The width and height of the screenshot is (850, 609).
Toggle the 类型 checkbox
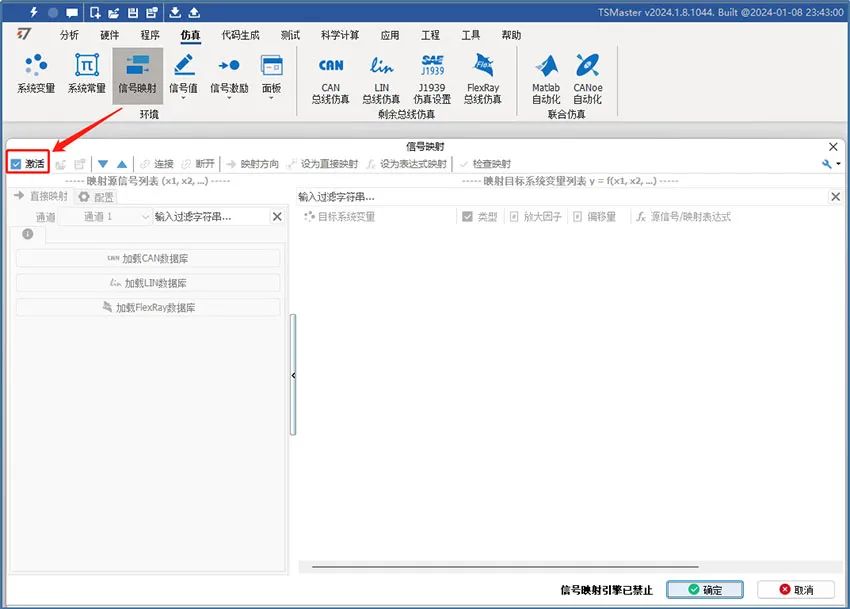tap(468, 217)
